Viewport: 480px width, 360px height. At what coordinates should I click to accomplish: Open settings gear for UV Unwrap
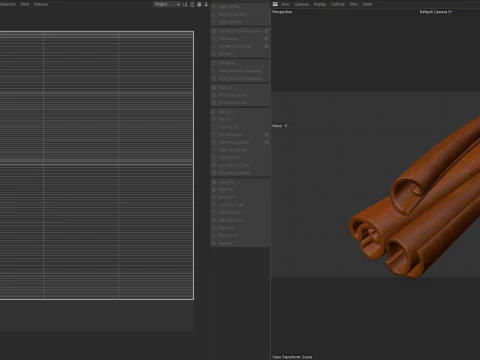tap(266, 38)
